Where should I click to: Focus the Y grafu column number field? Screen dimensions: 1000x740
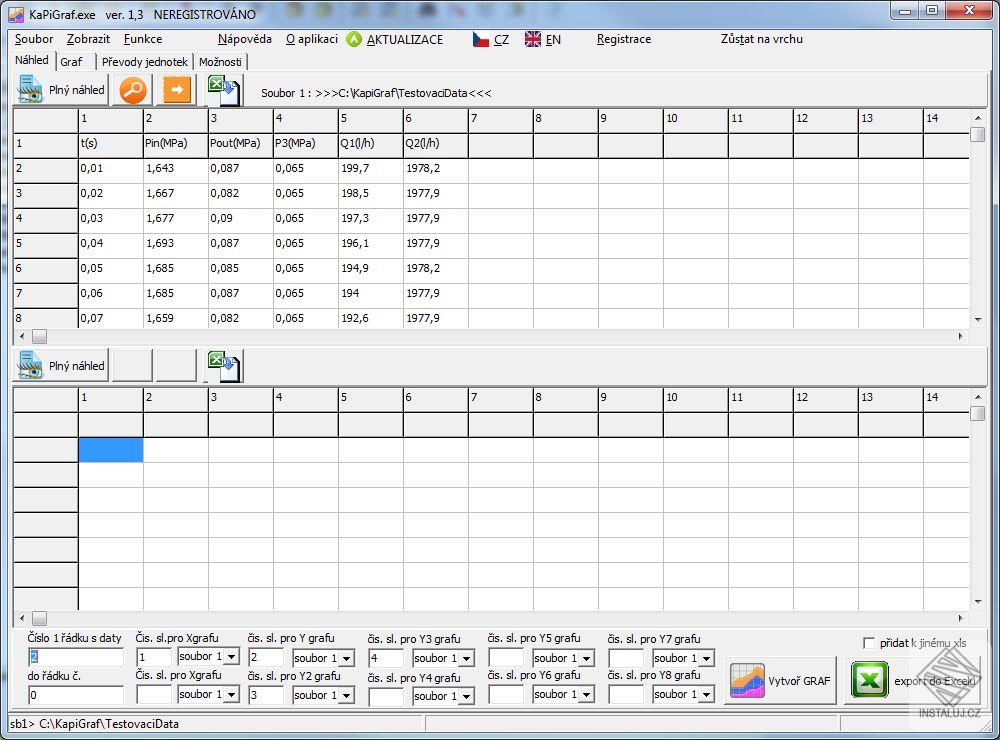click(x=266, y=658)
